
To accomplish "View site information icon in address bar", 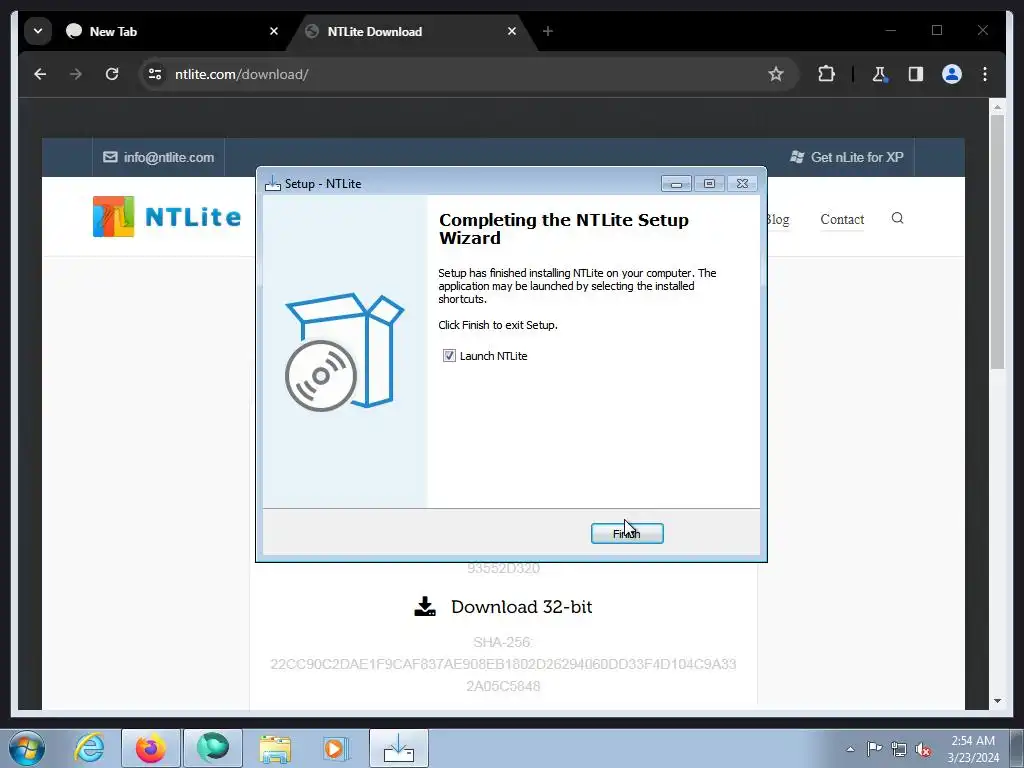I will [155, 74].
